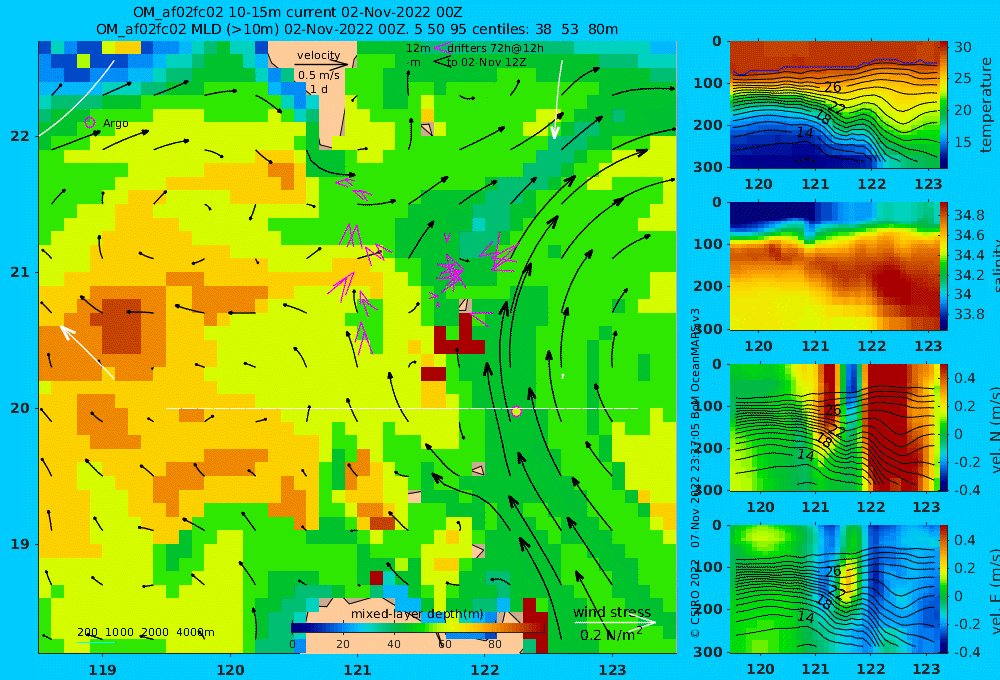Screen dimensions: 1000x680
Task: Click the '1 d' text under the velocity scale
Action: point(319,89)
